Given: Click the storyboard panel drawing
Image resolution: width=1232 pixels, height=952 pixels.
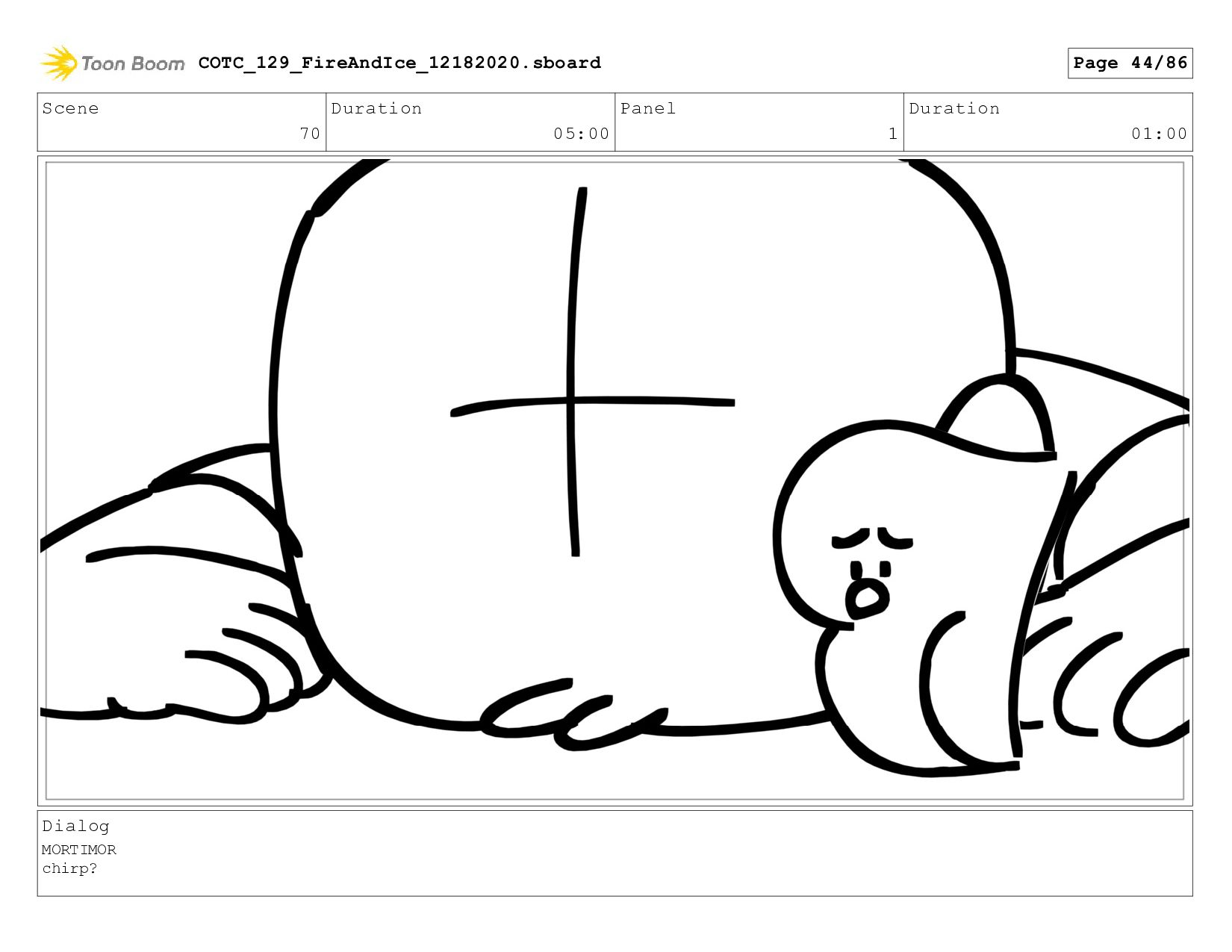Looking at the screenshot, I should 615,481.
